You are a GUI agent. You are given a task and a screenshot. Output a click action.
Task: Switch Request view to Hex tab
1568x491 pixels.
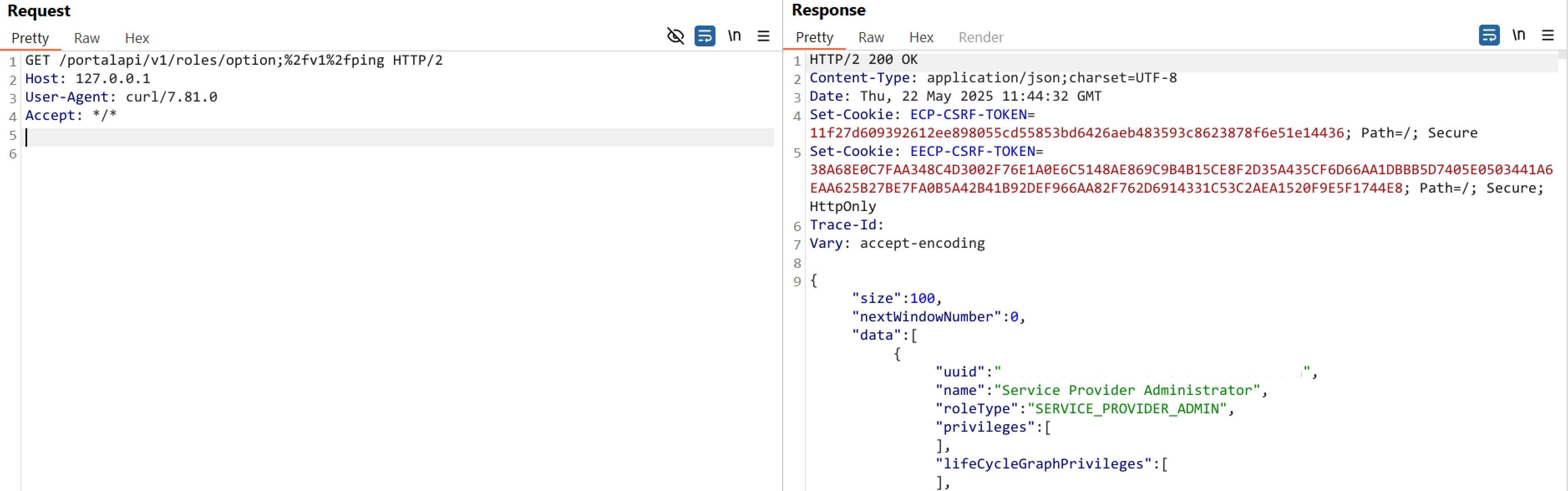(137, 38)
